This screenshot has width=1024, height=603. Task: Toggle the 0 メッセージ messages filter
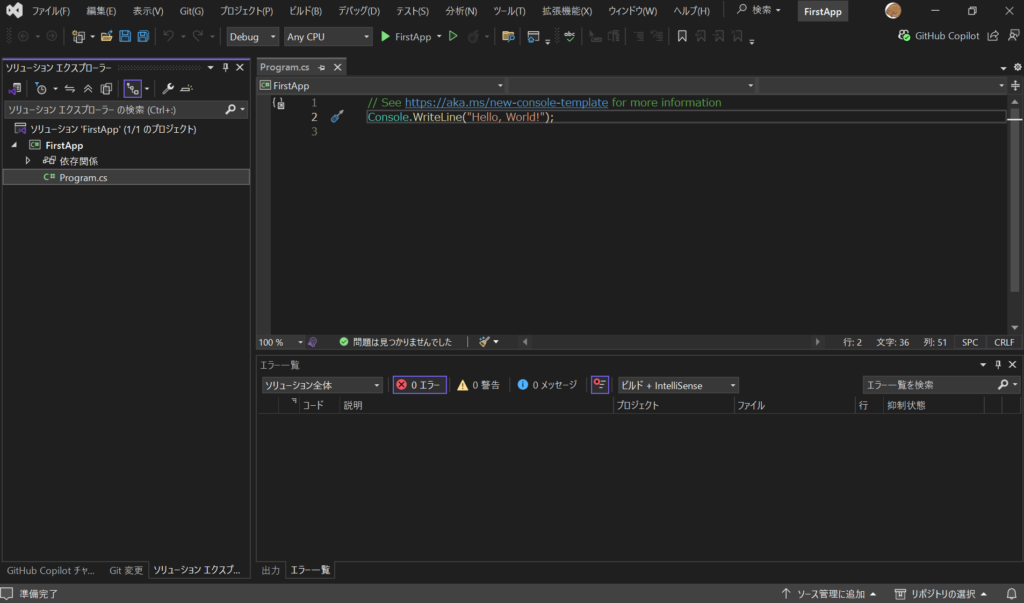pyautogui.click(x=547, y=385)
